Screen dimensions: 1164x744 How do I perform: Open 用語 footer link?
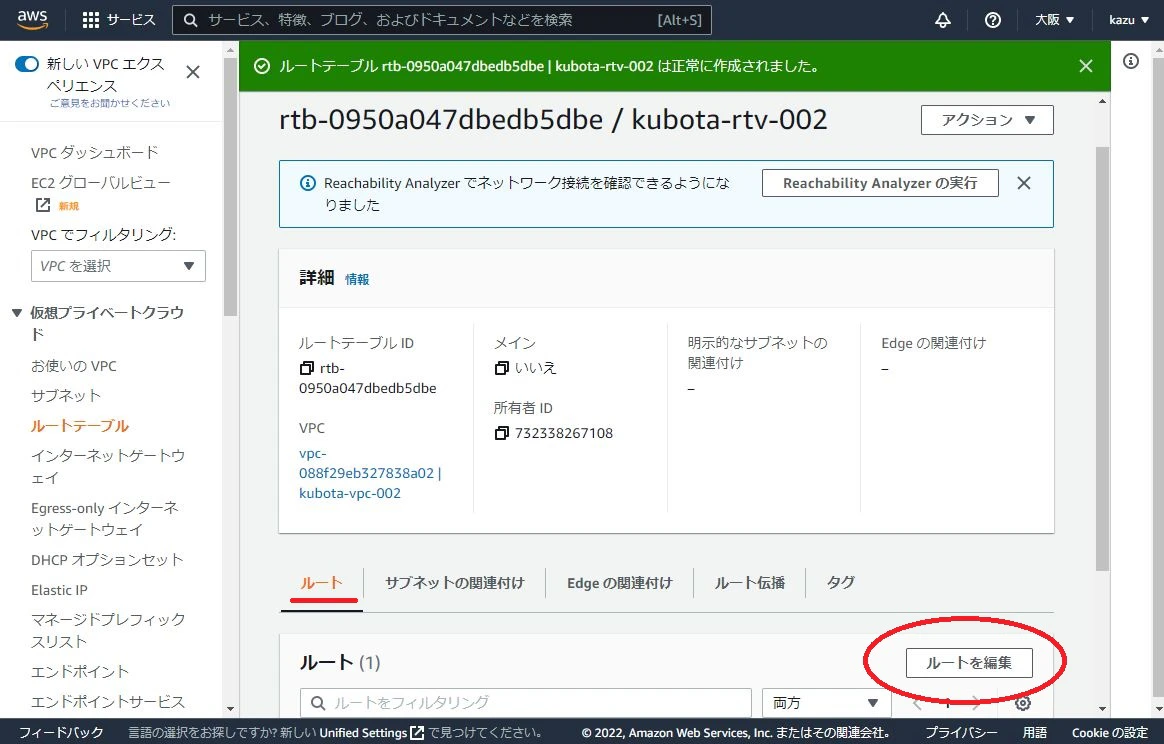[1034, 732]
